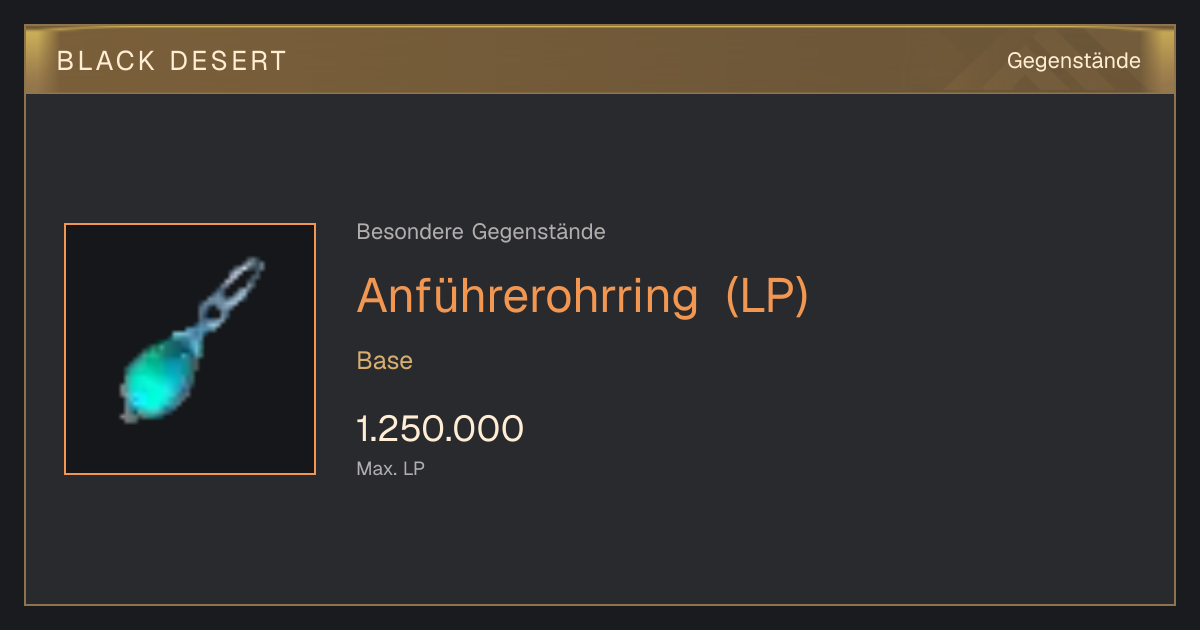Select the word Anführerohrring in the title
The width and height of the screenshot is (1200, 630).
(x=527, y=296)
